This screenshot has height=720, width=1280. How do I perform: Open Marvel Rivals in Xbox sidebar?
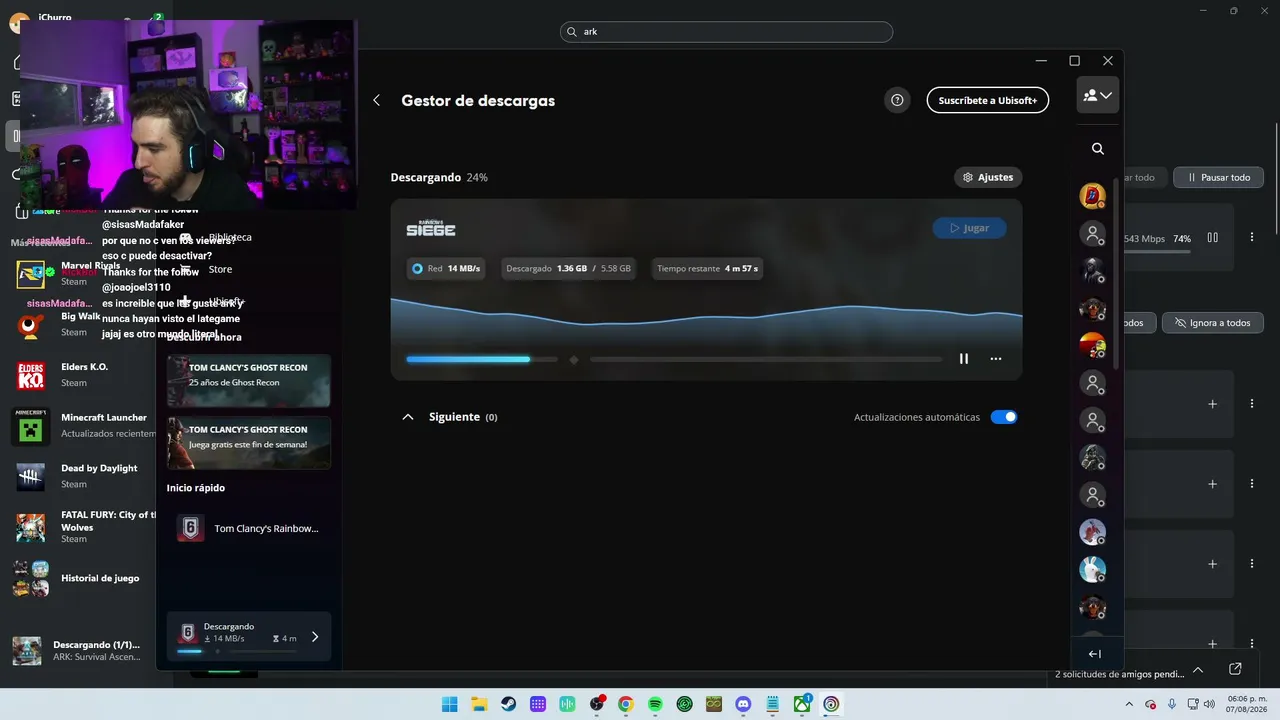coord(85,273)
